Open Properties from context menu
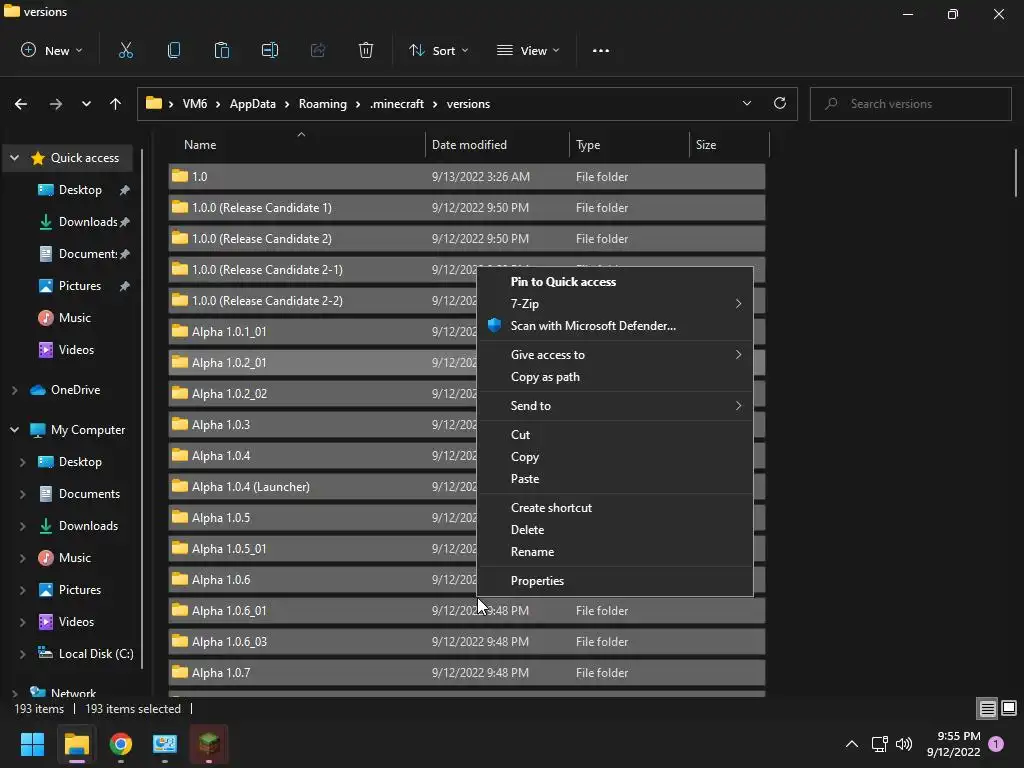The width and height of the screenshot is (1024, 768). coord(615,581)
